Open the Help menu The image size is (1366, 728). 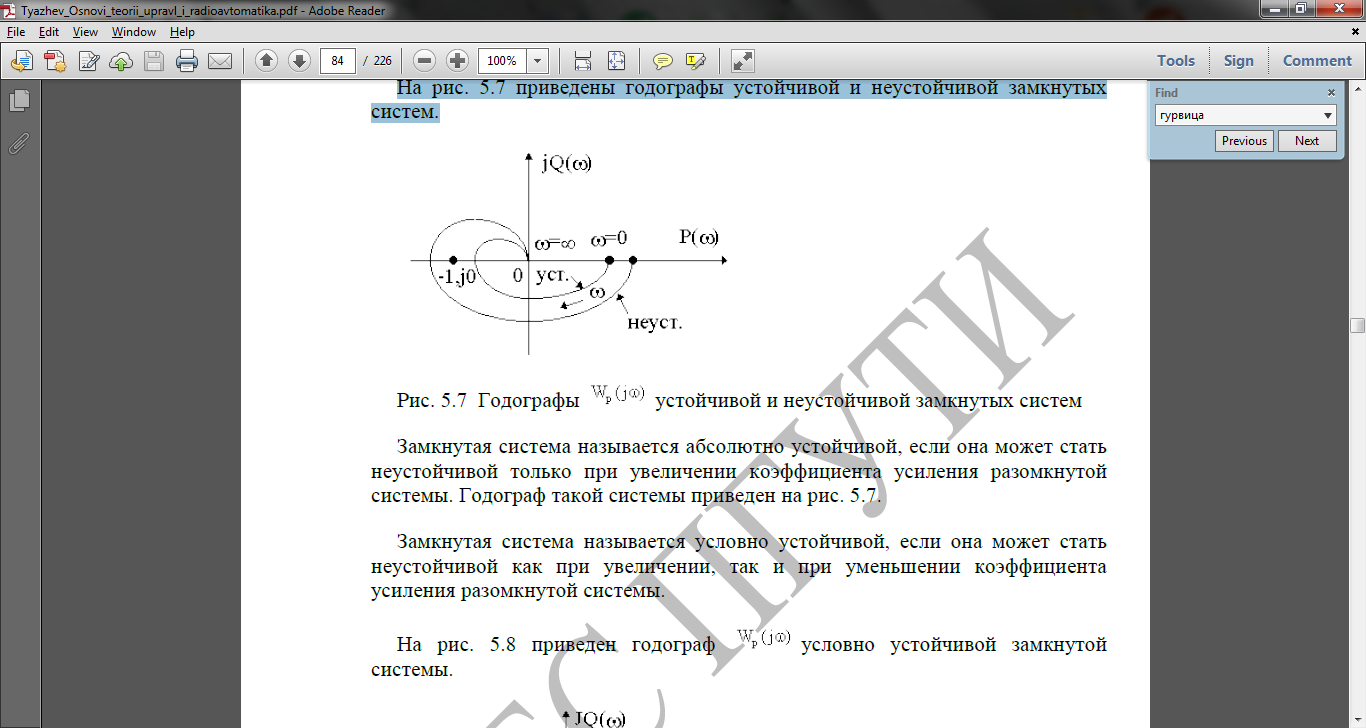coord(182,32)
